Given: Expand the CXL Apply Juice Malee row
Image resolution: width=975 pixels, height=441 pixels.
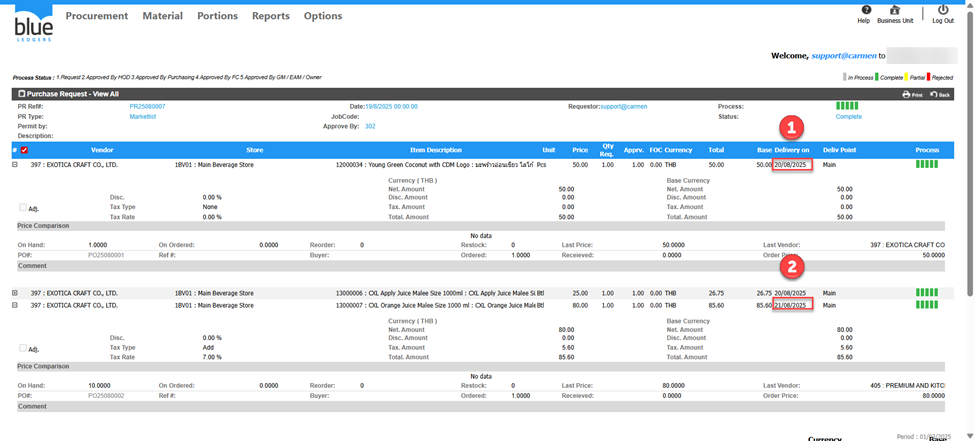Looking at the screenshot, I should coord(15,293).
